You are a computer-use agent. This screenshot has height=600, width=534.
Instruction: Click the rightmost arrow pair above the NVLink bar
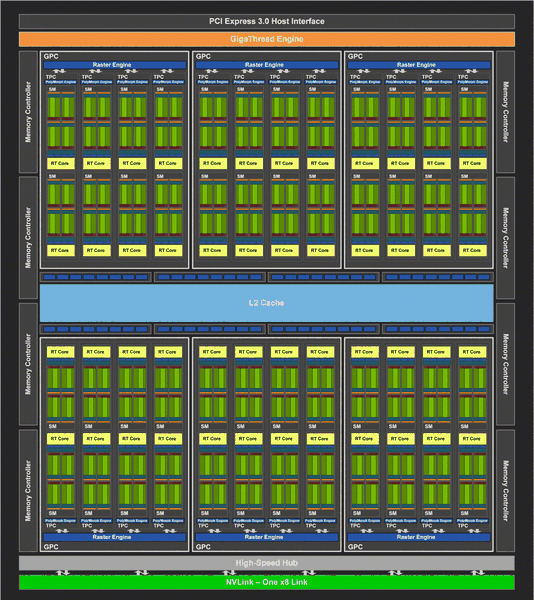click(x=478, y=573)
